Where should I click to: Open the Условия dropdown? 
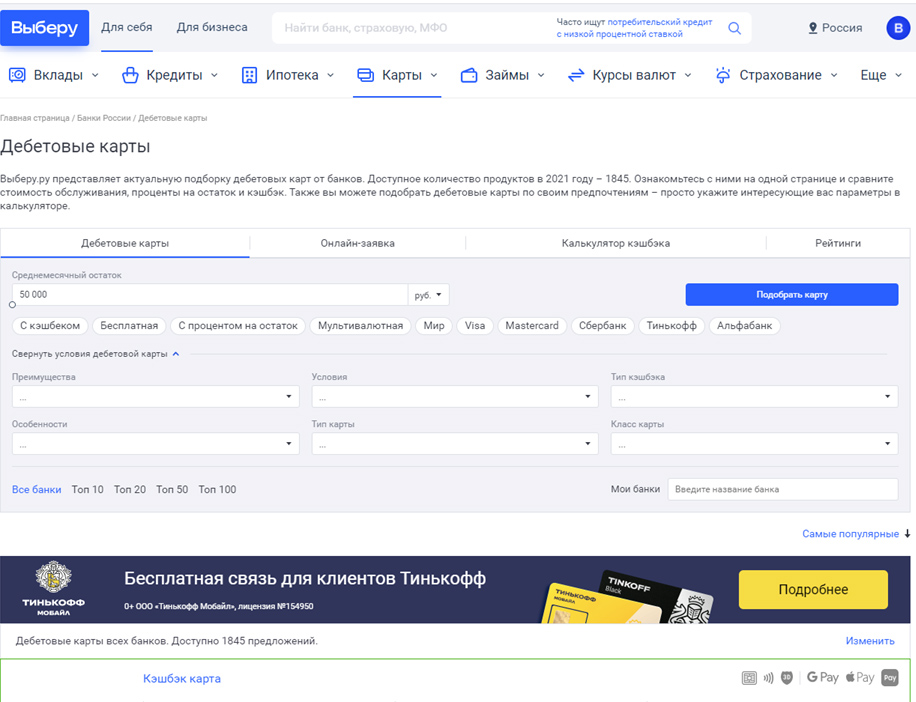[x=454, y=397]
